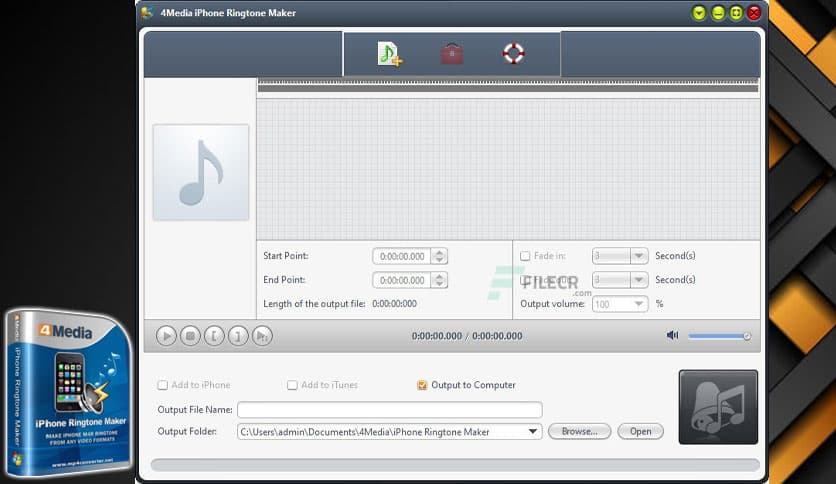Open the lifebuoy help icon
The width and height of the screenshot is (836, 484).
pos(513,53)
